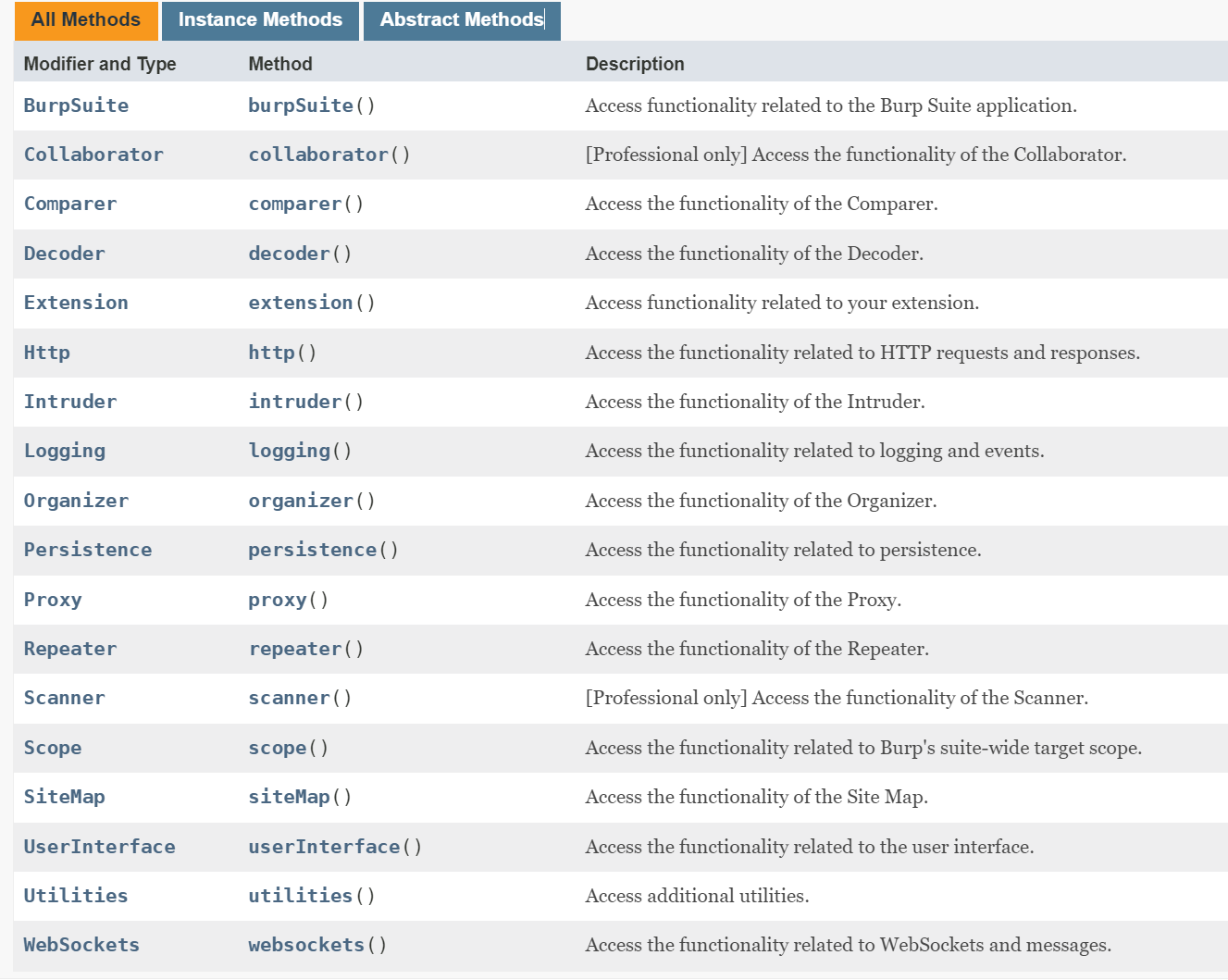Click the logging() method link
This screenshot has height=980, width=1228.
(290, 451)
